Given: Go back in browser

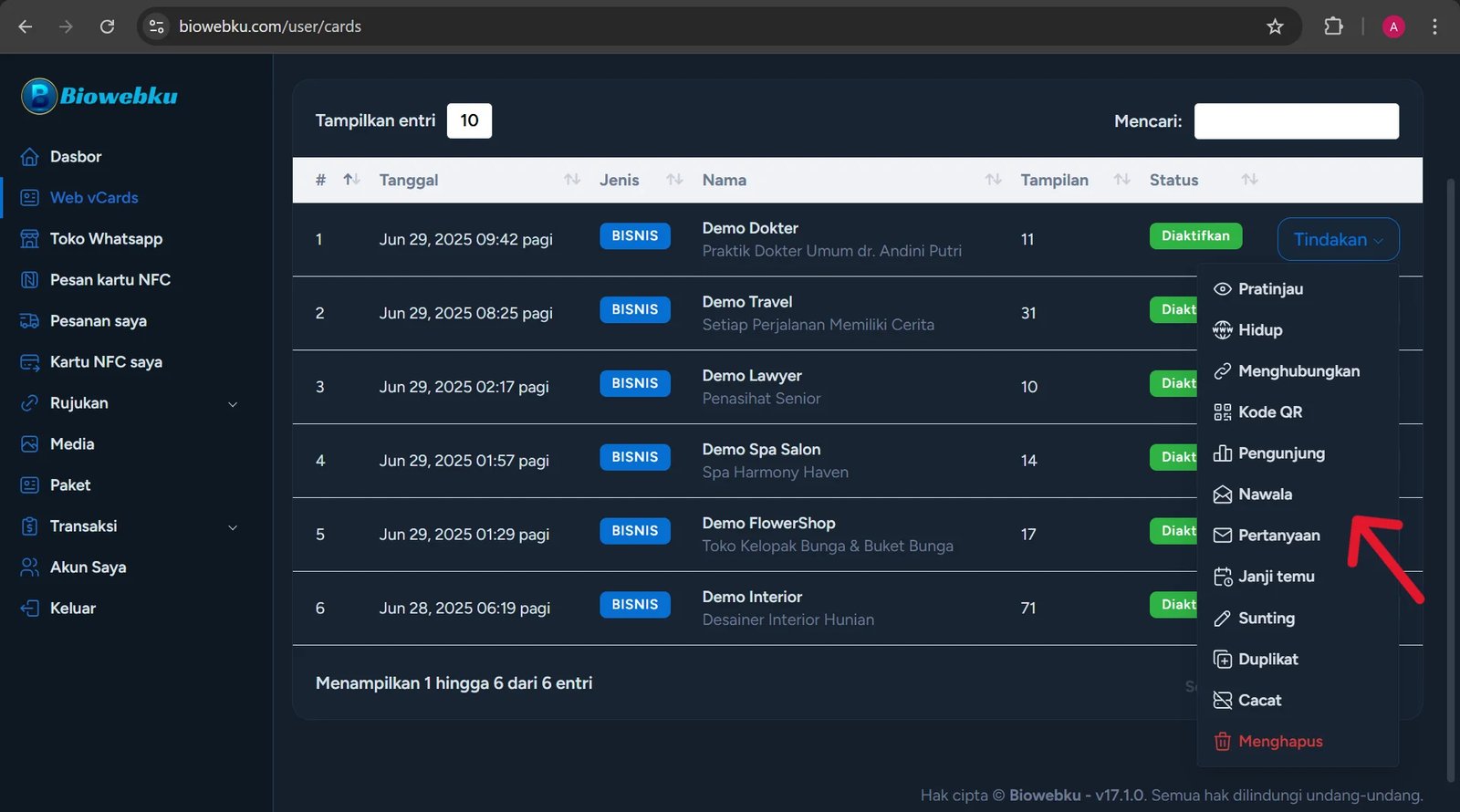Looking at the screenshot, I should coord(26,26).
